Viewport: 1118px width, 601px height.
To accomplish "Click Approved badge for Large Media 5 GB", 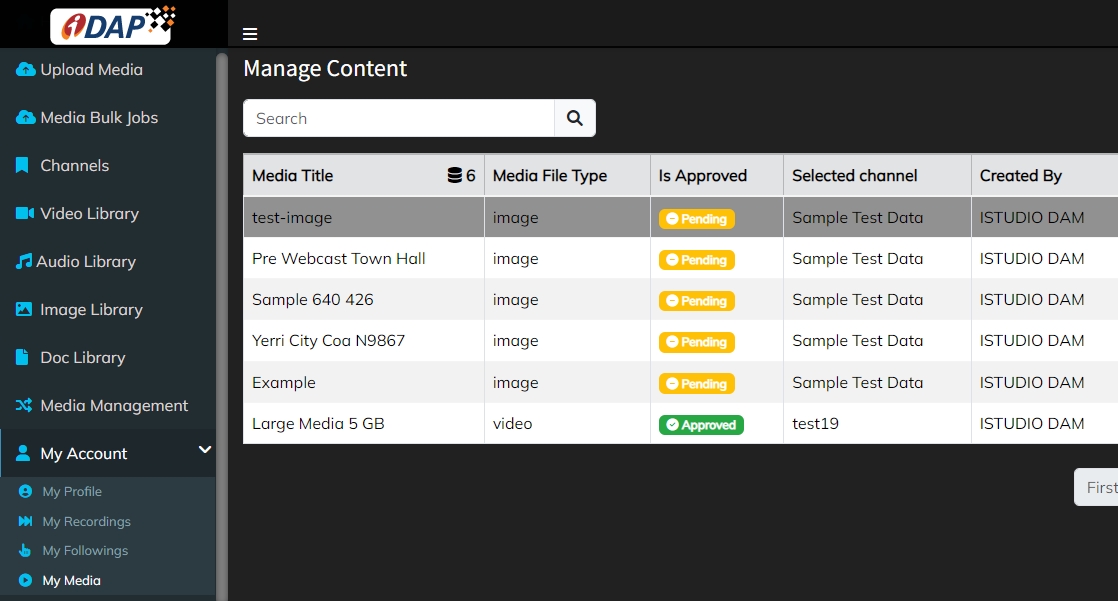I will [x=701, y=425].
